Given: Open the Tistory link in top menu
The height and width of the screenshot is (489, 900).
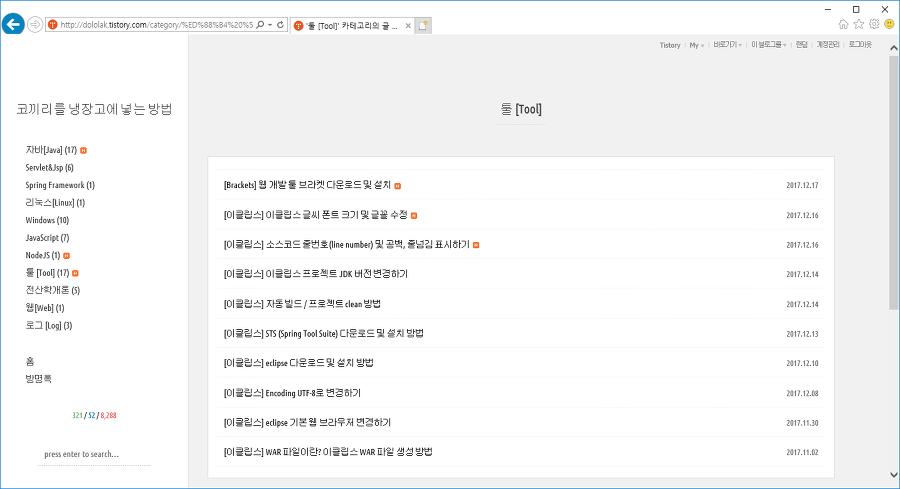Looking at the screenshot, I should [670, 45].
